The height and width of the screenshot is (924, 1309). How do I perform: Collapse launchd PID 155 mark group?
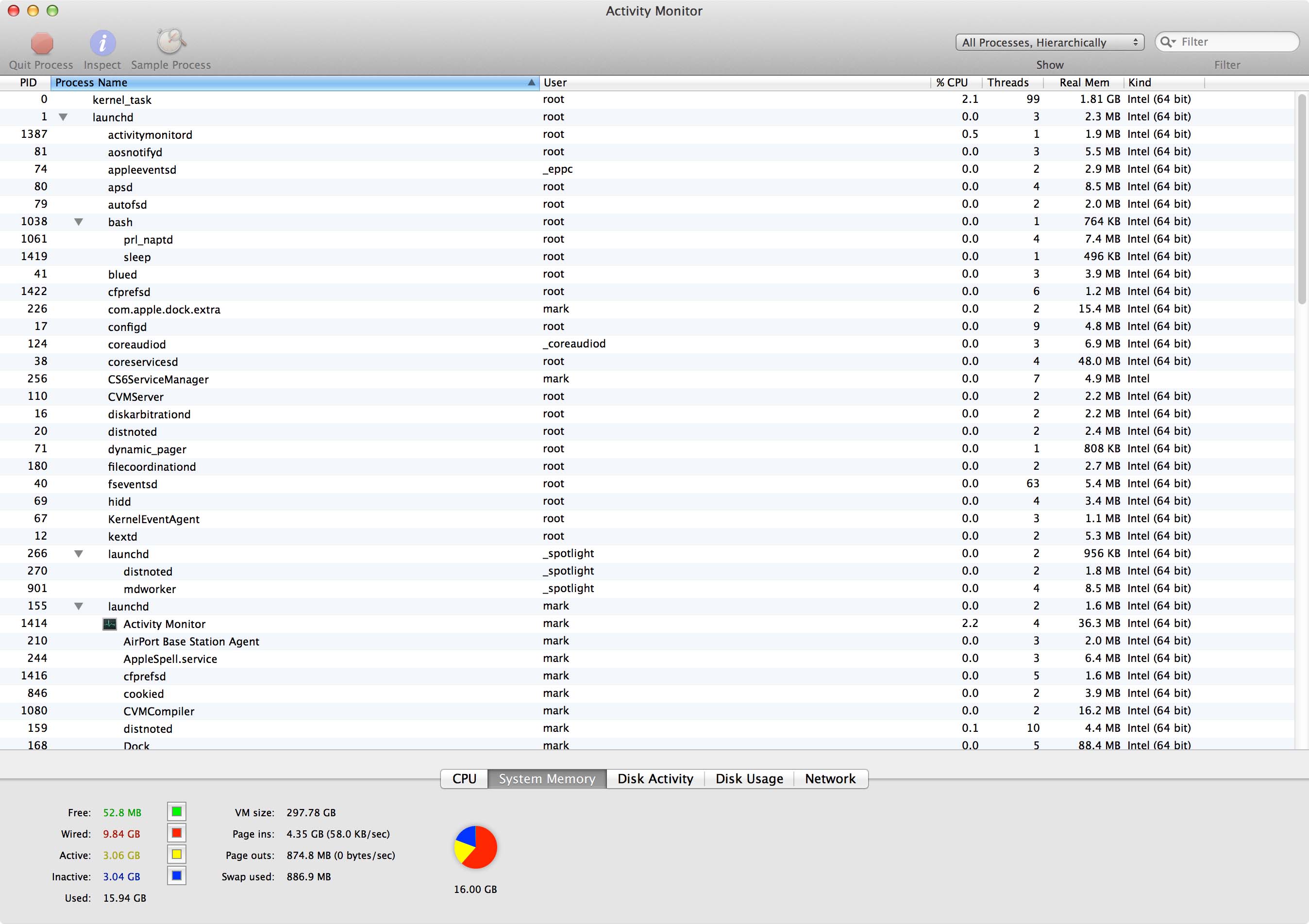pos(79,606)
